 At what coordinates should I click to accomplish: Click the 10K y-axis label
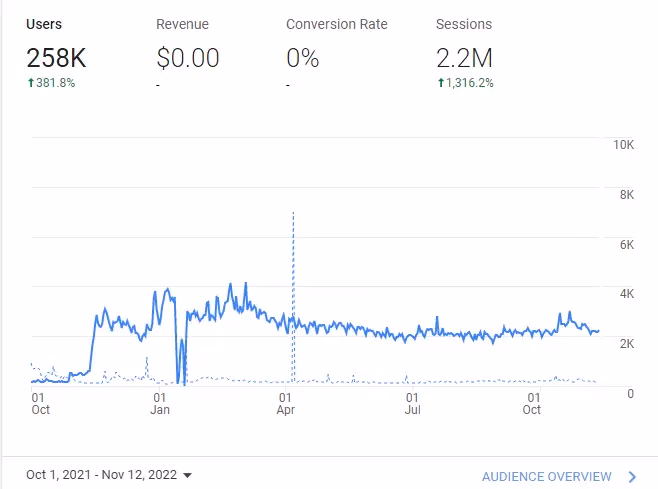pos(624,145)
